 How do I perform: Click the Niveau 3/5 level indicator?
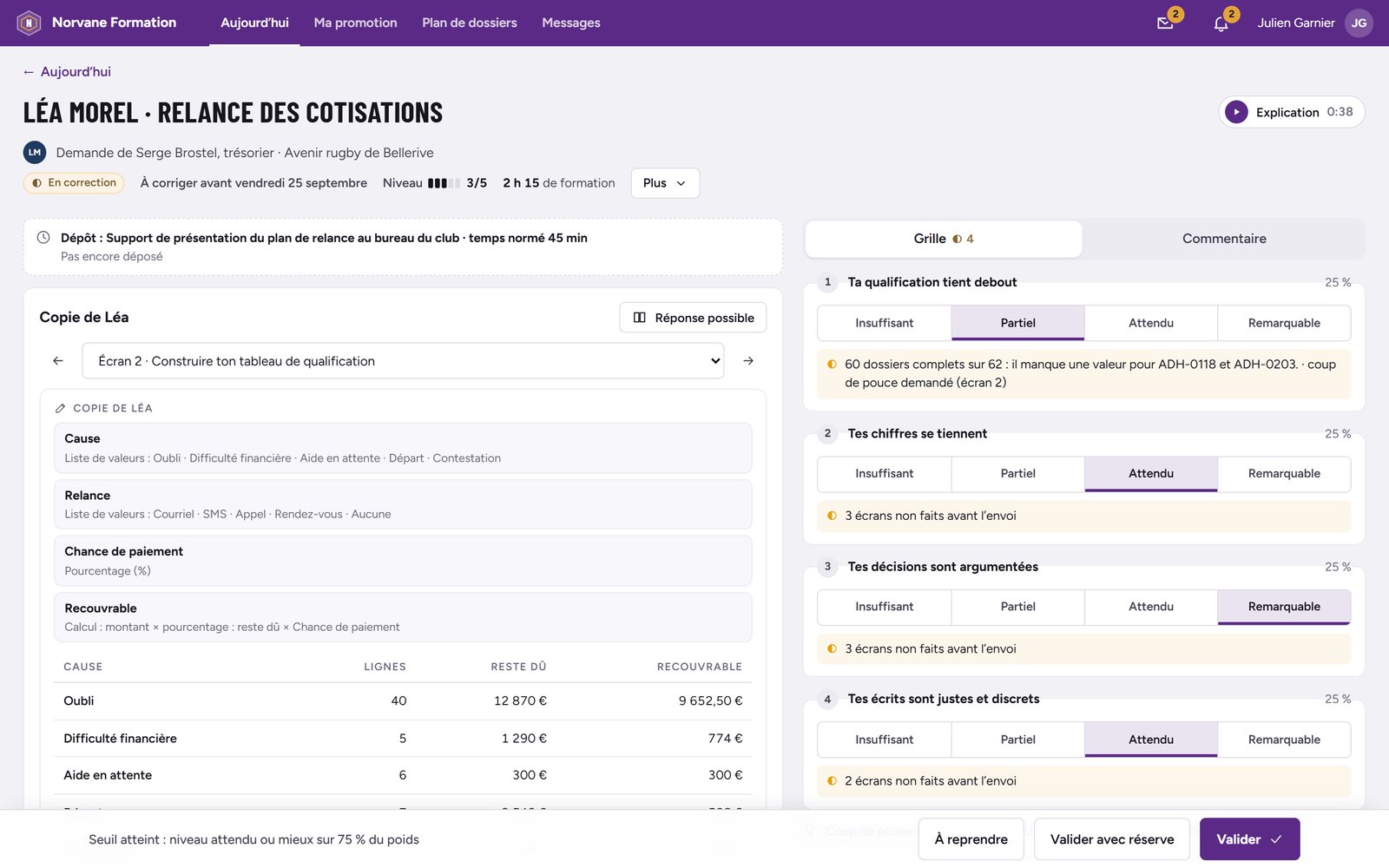(x=435, y=183)
